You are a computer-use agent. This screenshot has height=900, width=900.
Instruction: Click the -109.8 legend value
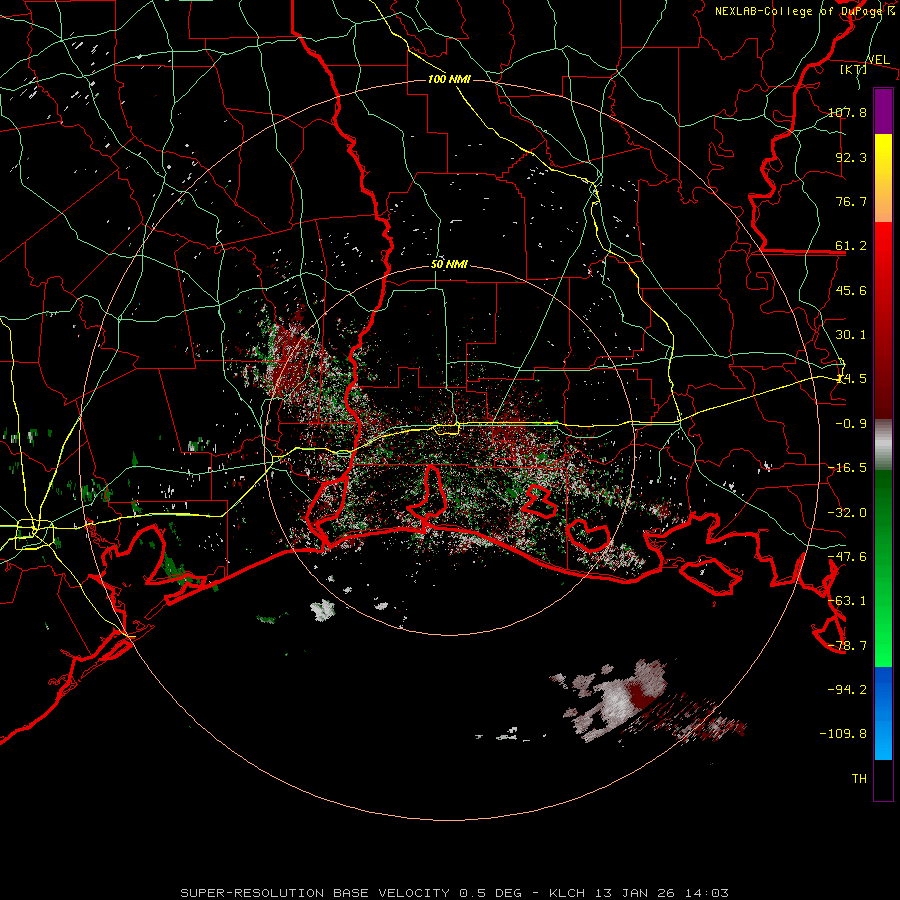(x=843, y=734)
